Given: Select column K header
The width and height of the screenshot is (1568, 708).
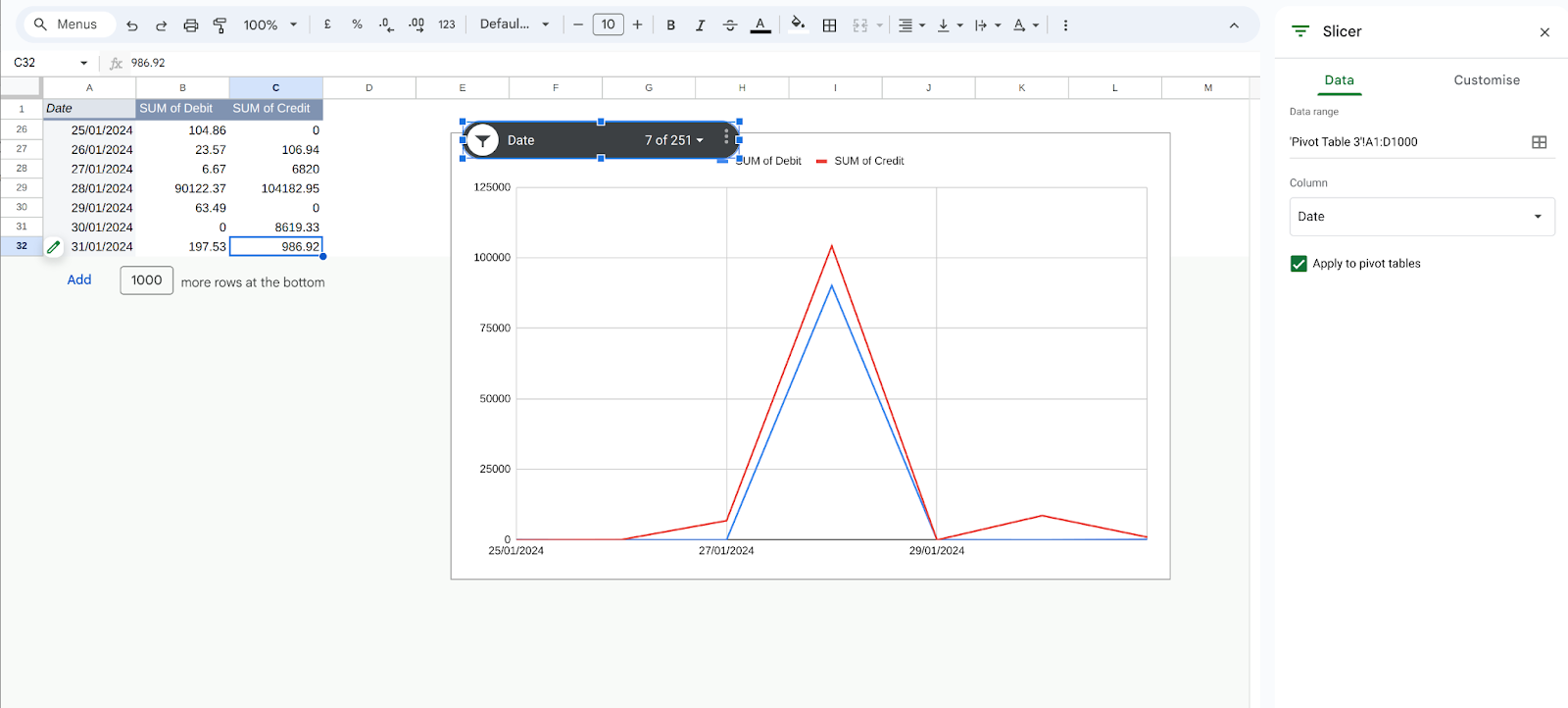Looking at the screenshot, I should coord(1022,88).
